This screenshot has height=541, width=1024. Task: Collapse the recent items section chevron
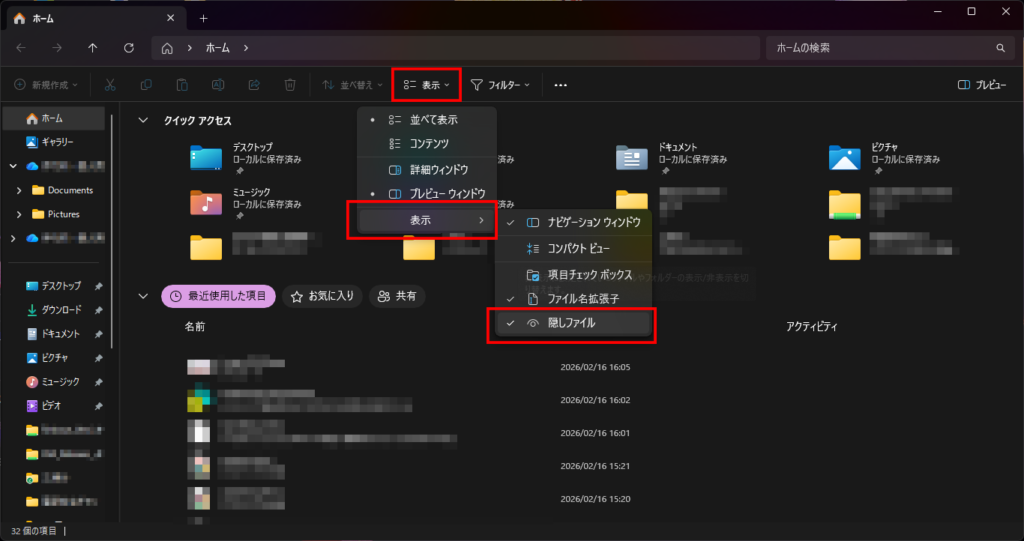point(142,296)
